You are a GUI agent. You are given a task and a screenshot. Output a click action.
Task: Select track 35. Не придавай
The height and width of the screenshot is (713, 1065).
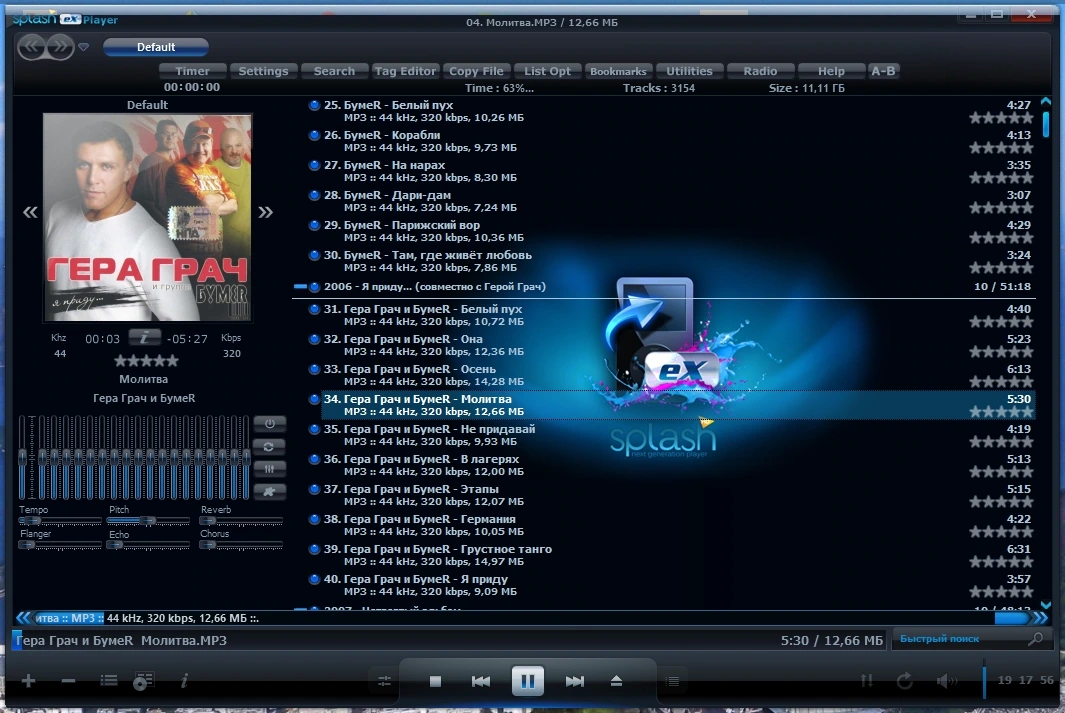coord(670,435)
